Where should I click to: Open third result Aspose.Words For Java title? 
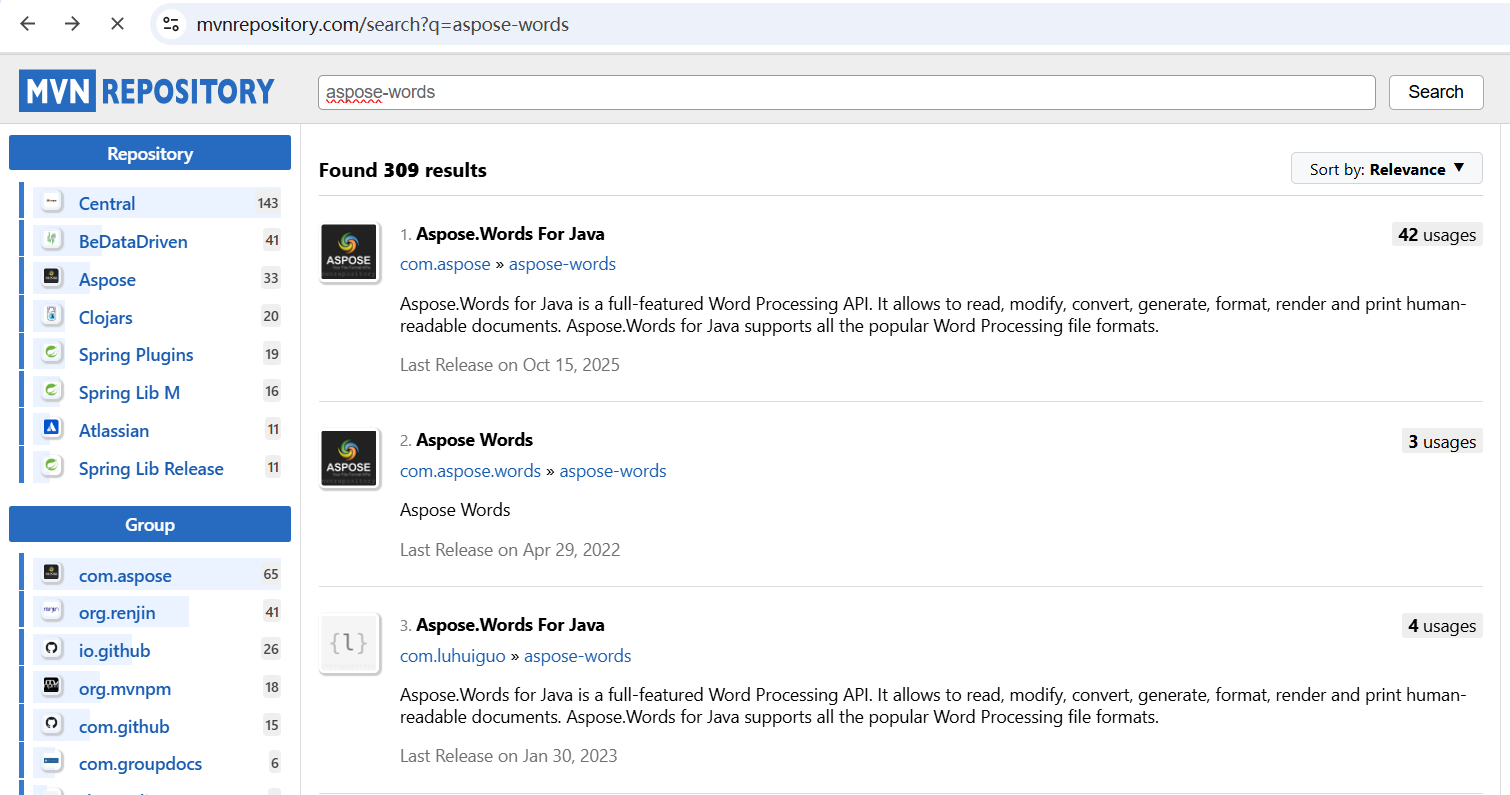(x=510, y=625)
